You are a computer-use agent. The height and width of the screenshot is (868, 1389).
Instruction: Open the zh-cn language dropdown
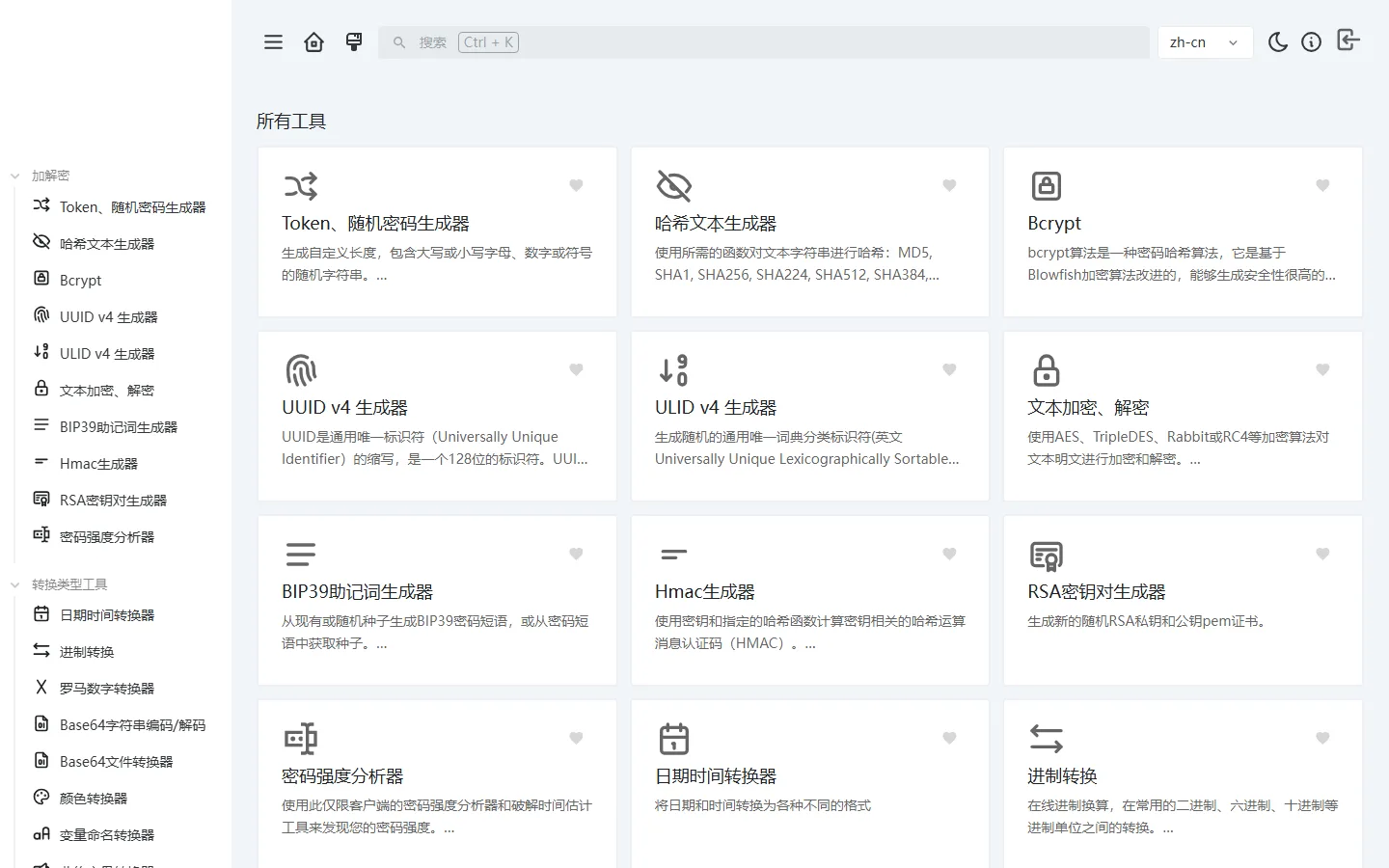point(1205,42)
